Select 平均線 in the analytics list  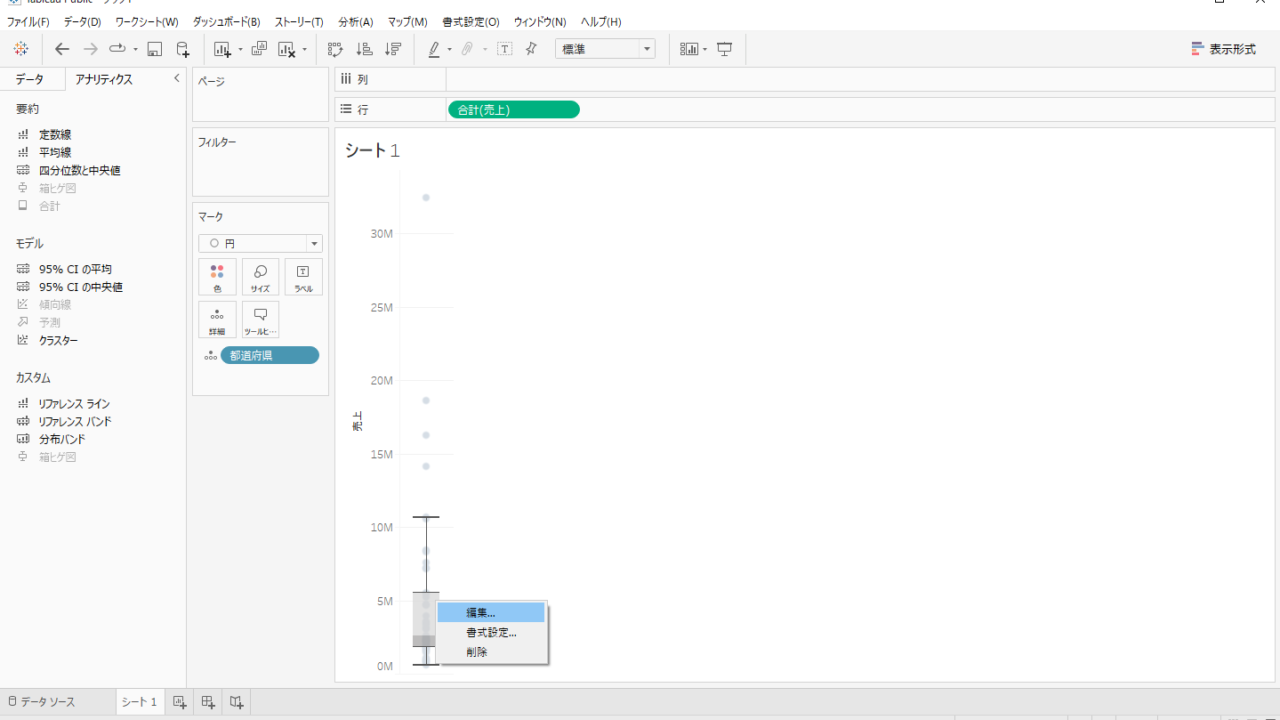(55, 152)
